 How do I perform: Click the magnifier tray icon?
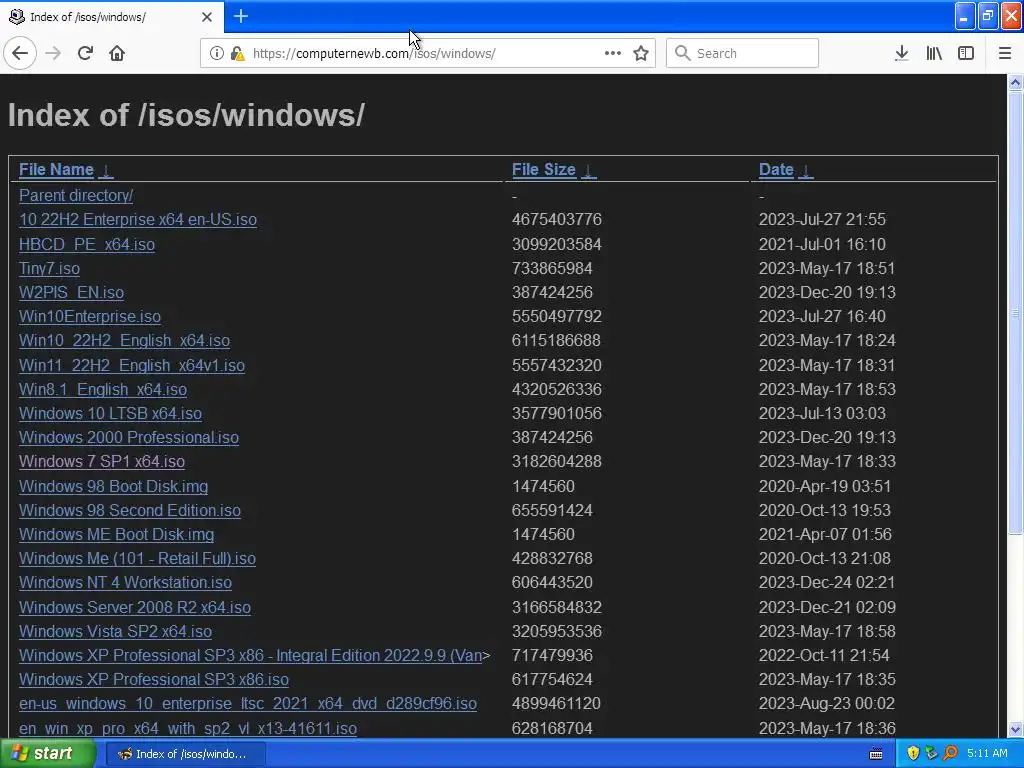[x=950, y=753]
